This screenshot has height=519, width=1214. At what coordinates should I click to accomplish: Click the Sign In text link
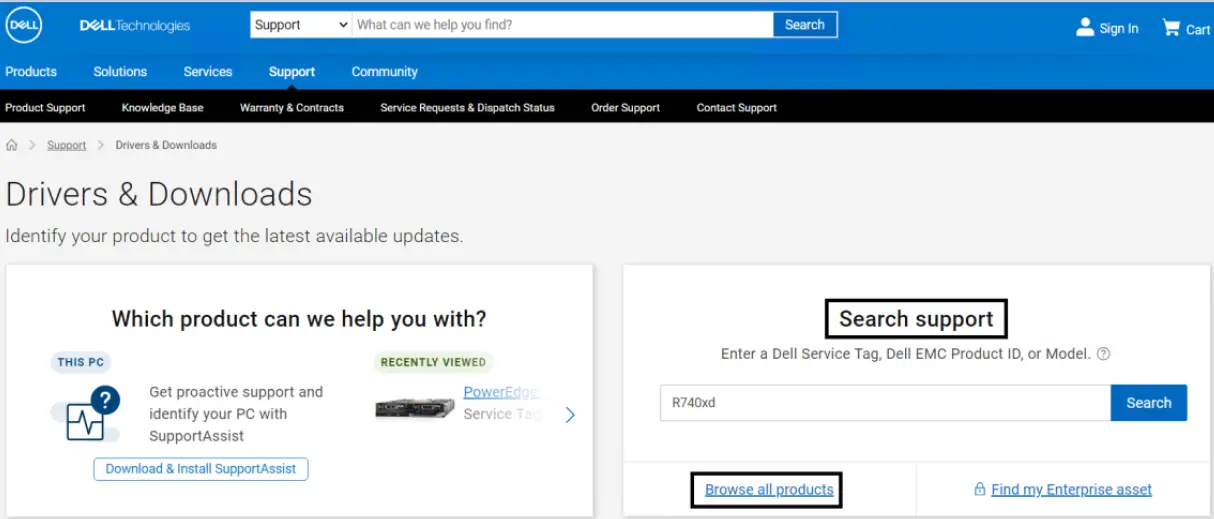pos(1119,29)
